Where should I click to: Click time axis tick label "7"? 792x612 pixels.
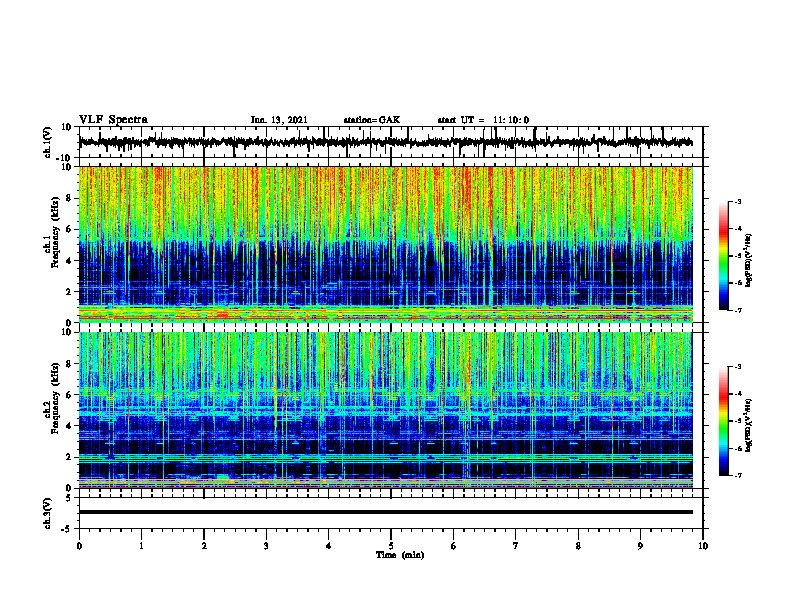coord(516,546)
